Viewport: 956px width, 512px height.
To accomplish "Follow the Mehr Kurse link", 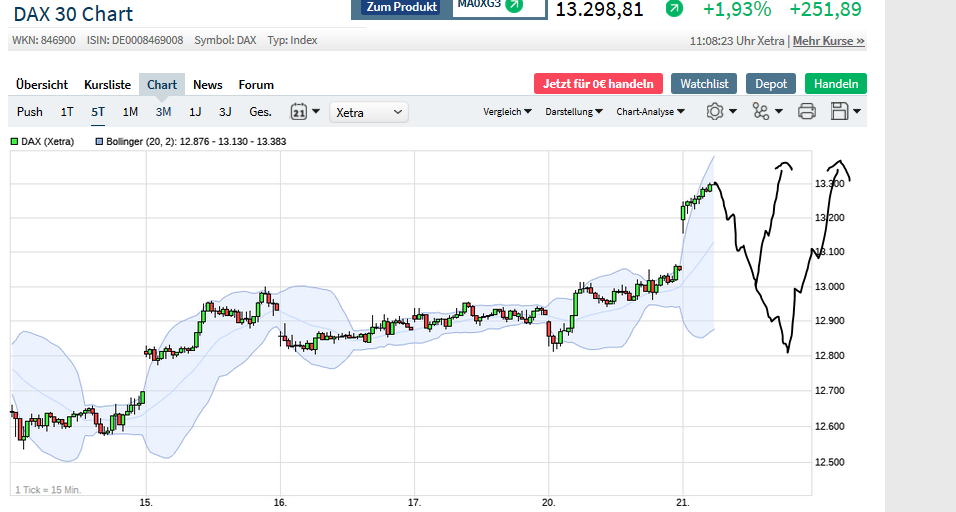I will [829, 41].
